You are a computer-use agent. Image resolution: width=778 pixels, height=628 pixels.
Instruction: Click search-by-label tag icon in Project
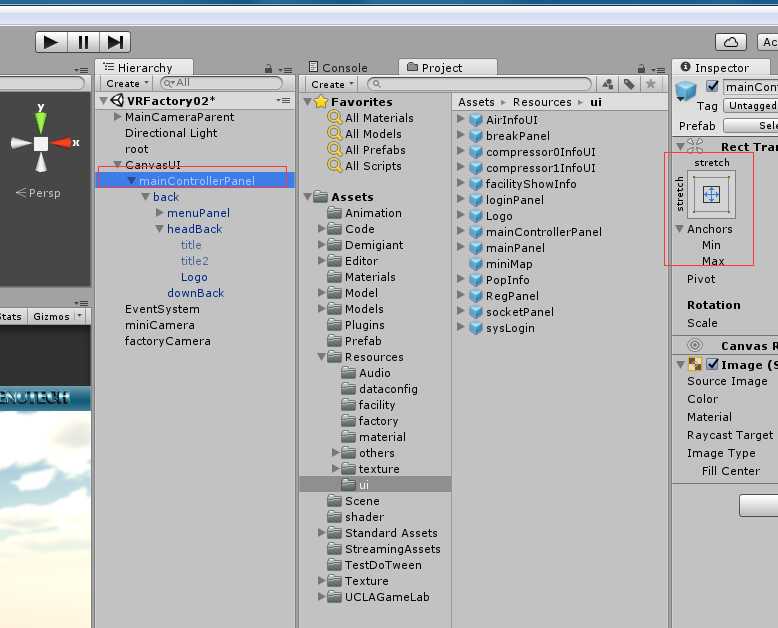coord(629,84)
